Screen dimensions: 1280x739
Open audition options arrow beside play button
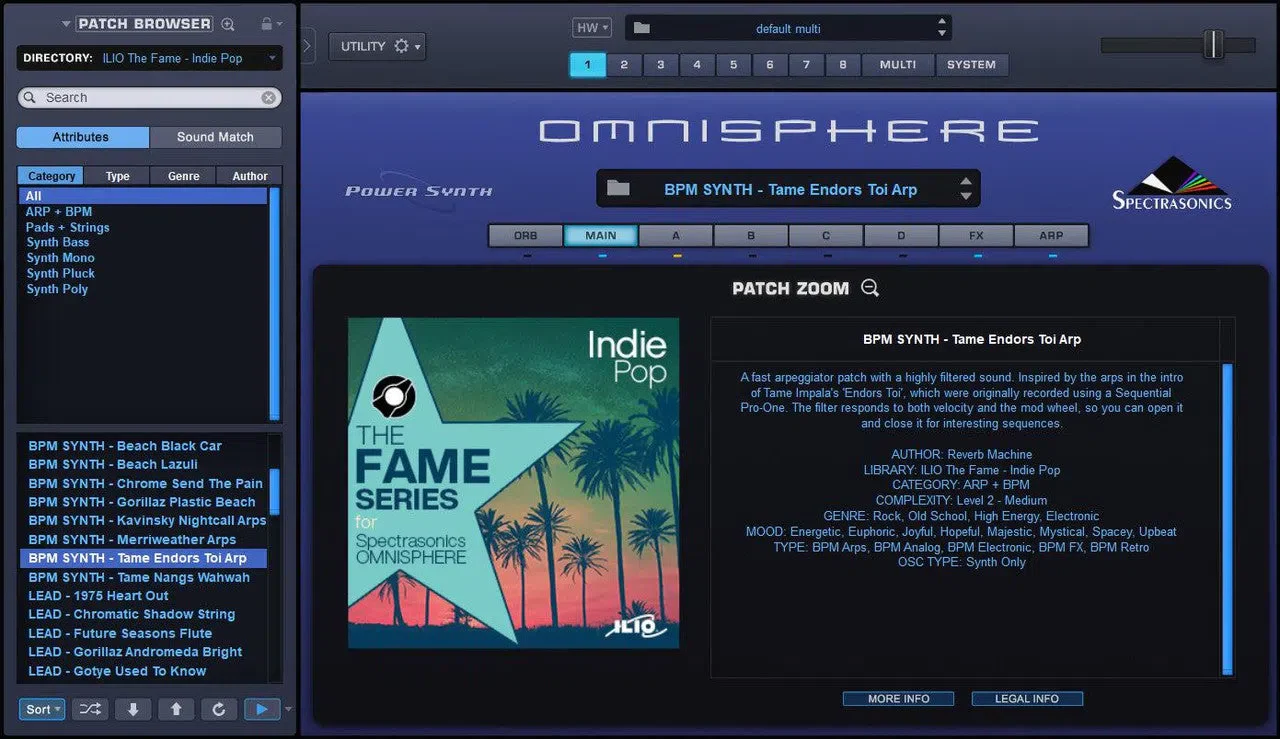(289, 710)
